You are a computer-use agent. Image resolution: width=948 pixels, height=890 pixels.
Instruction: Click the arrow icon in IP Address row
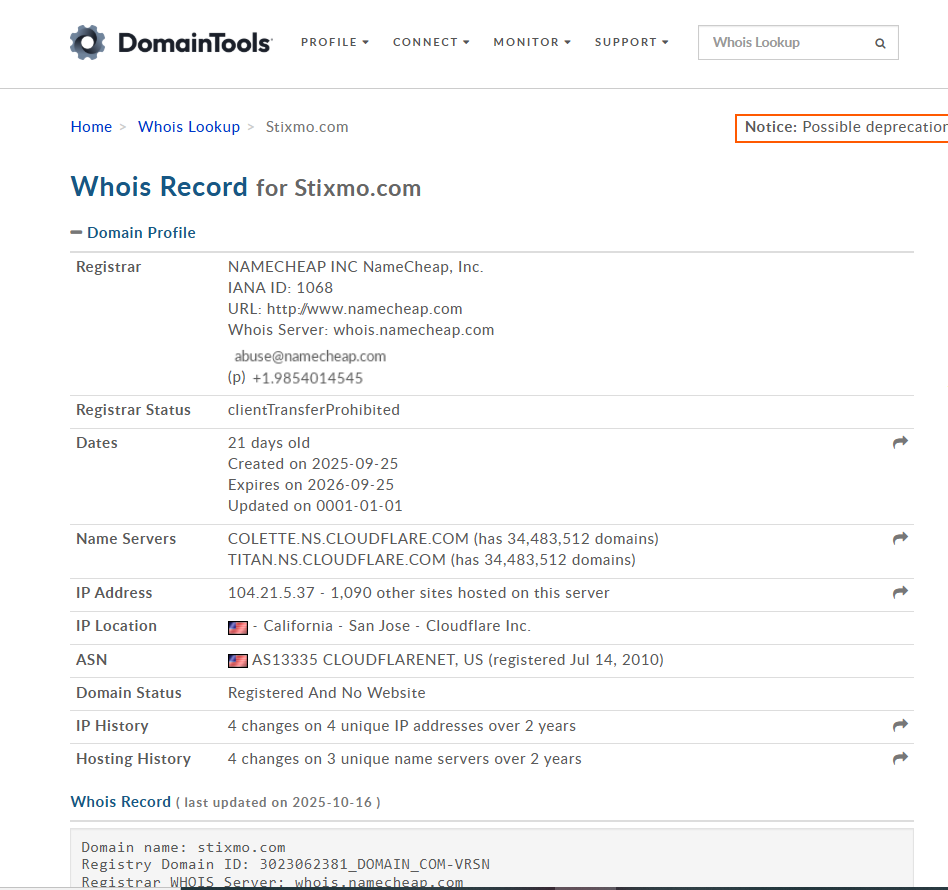900,592
